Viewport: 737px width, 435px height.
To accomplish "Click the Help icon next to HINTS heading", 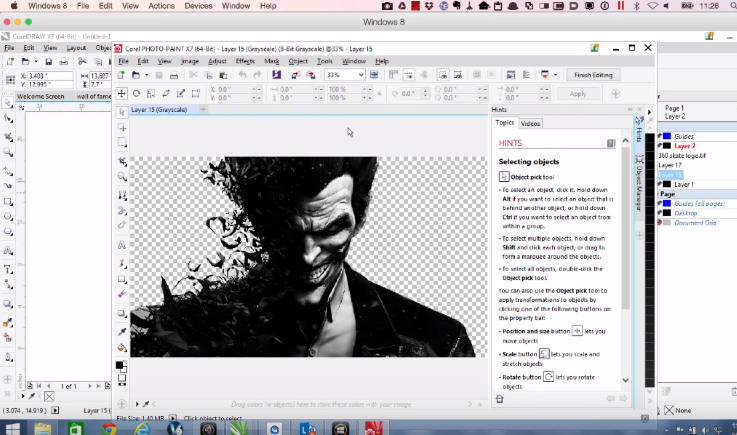I will point(611,143).
